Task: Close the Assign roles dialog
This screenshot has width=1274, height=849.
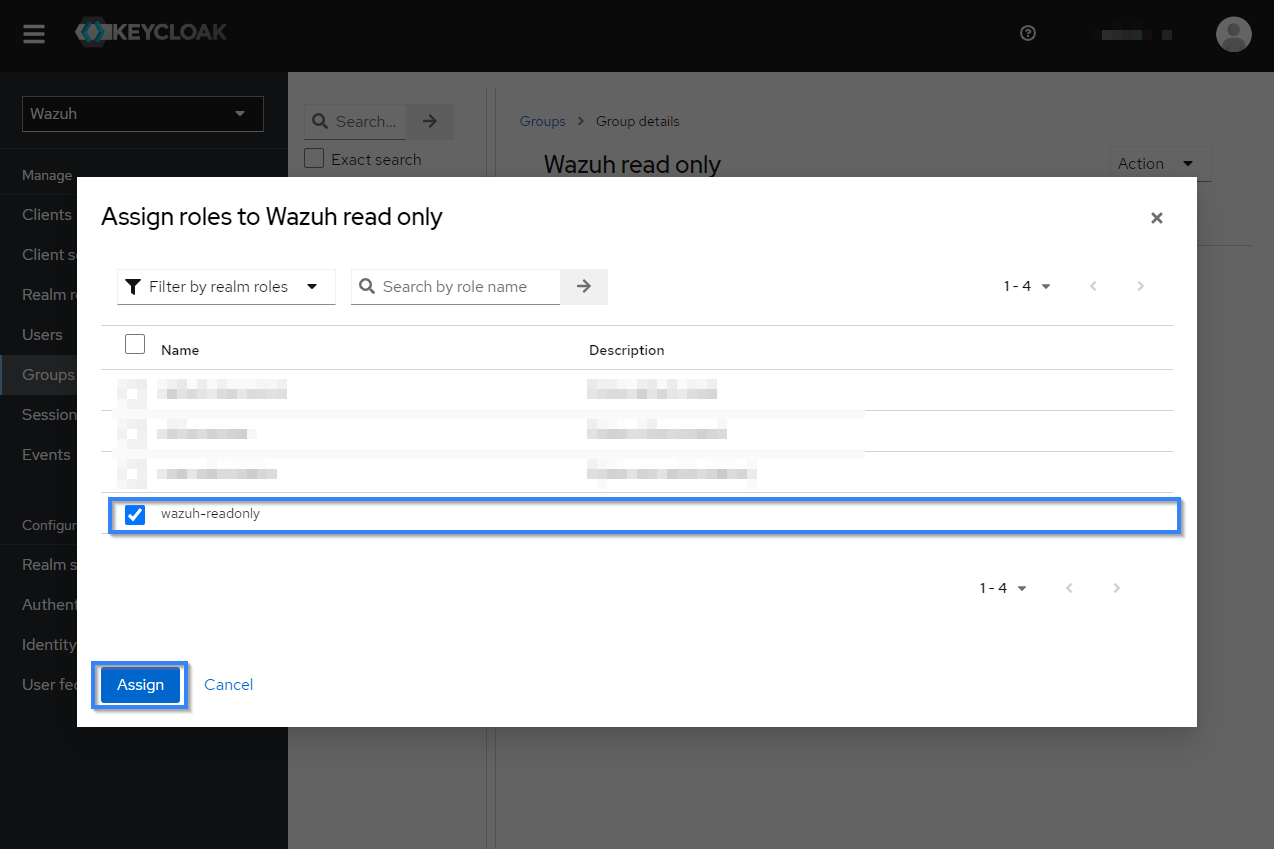Action: [x=1156, y=218]
